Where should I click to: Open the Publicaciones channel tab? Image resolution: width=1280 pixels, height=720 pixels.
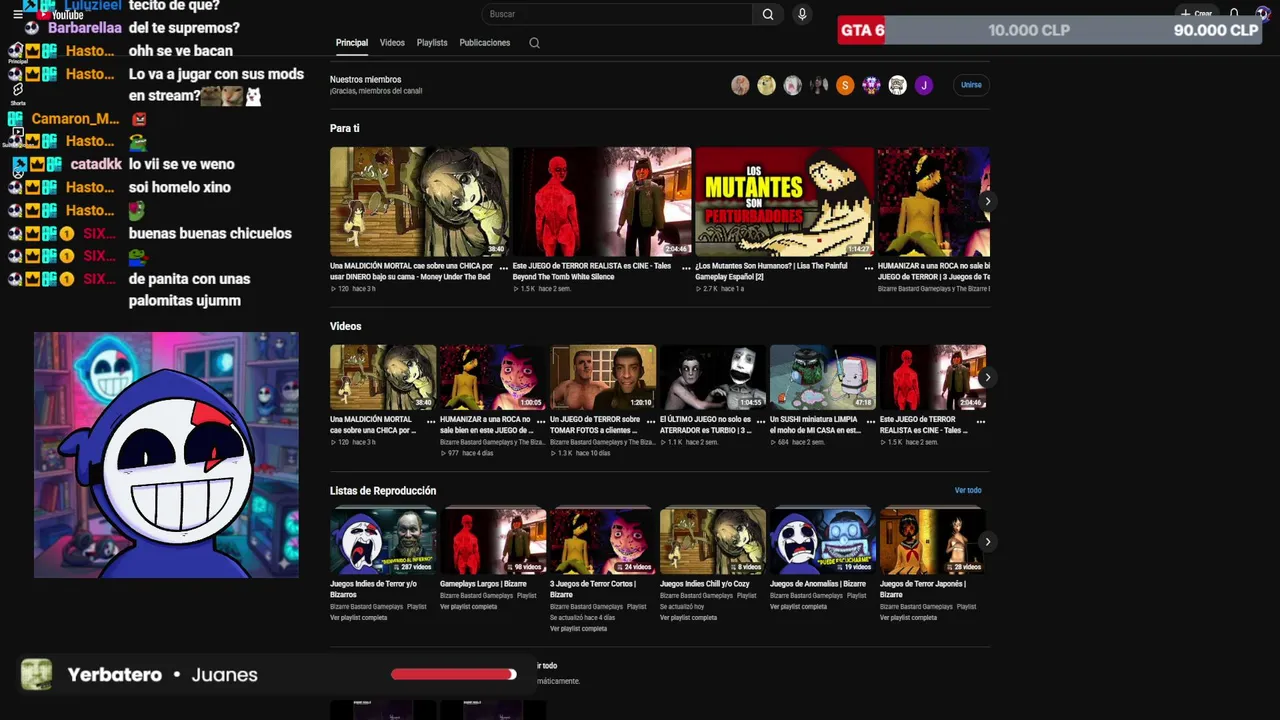tap(485, 43)
